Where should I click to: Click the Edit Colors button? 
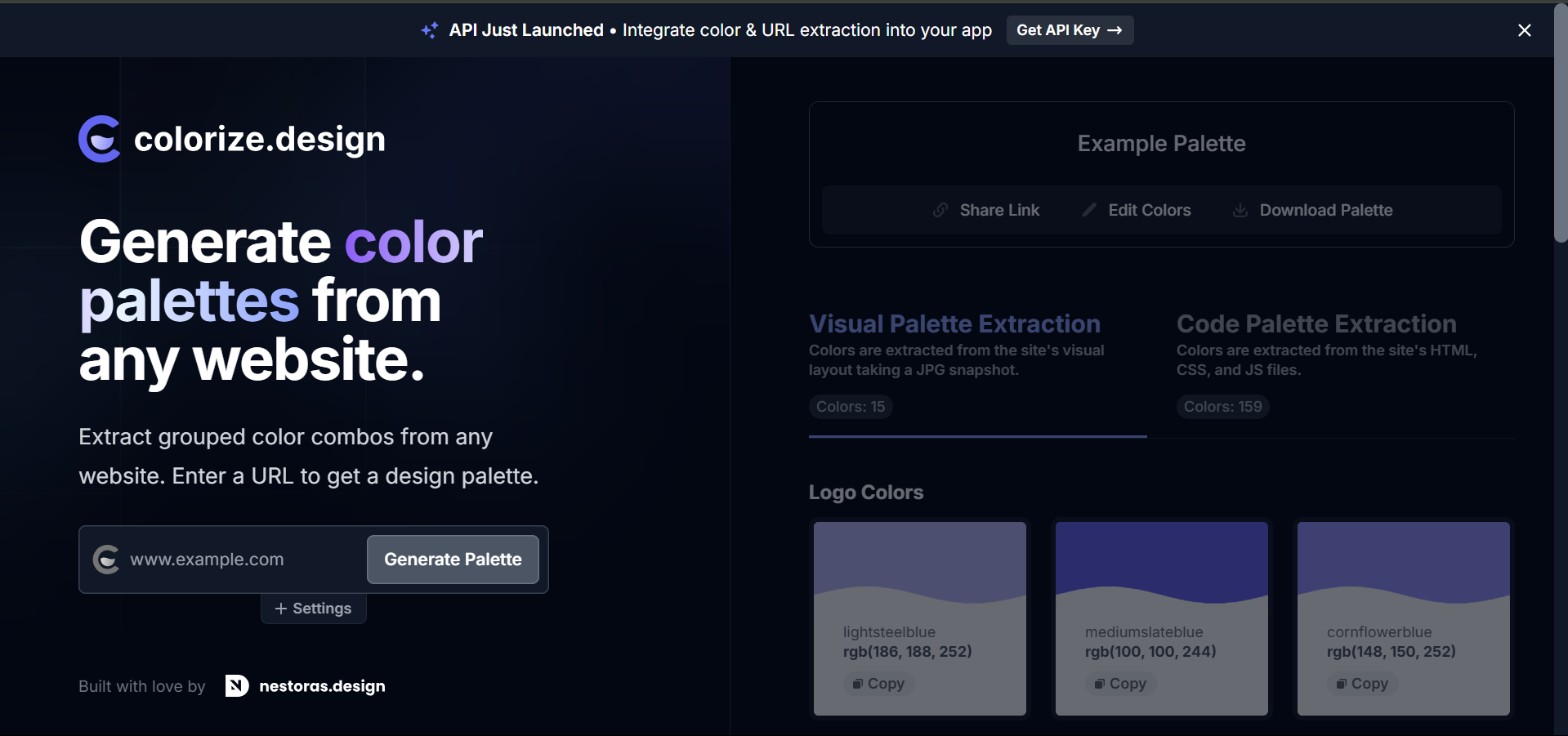tap(1137, 210)
